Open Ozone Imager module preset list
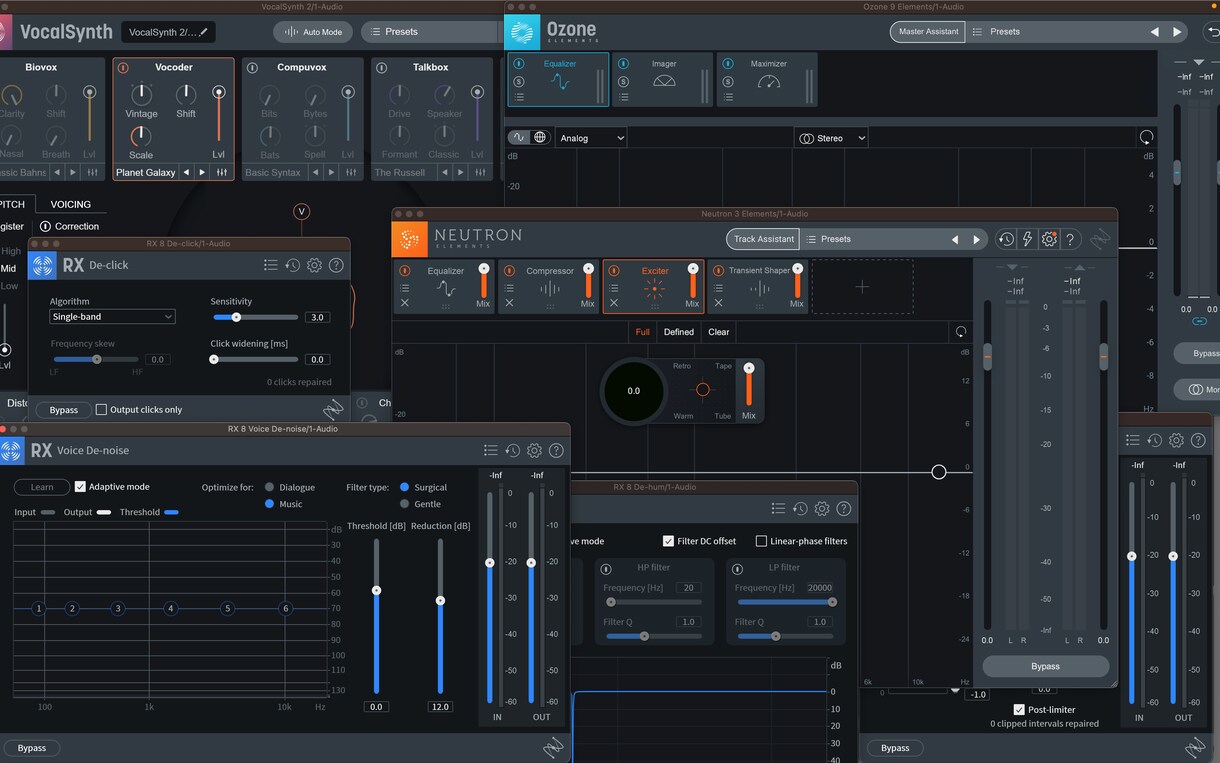Image resolution: width=1220 pixels, height=763 pixels. (x=623, y=97)
